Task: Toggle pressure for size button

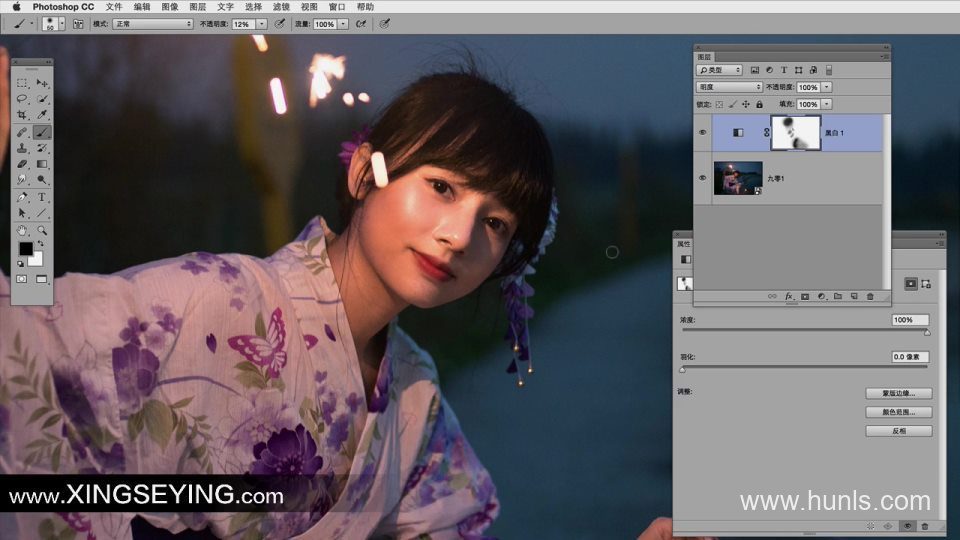Action: tap(384, 24)
